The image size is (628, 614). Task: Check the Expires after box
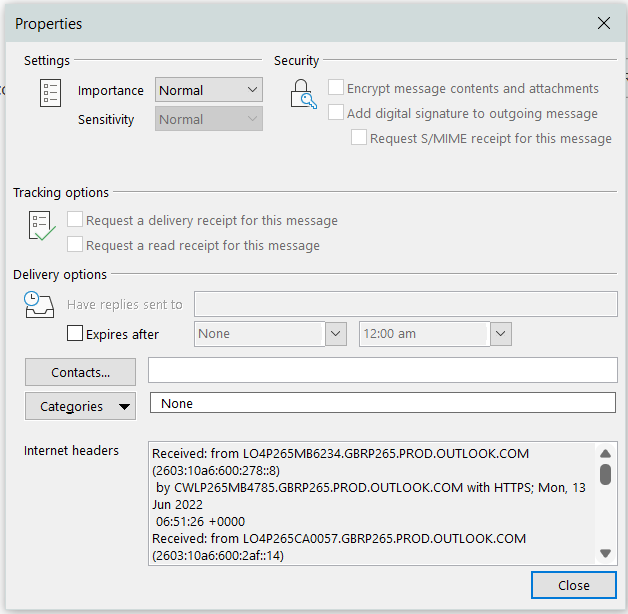[x=75, y=334]
